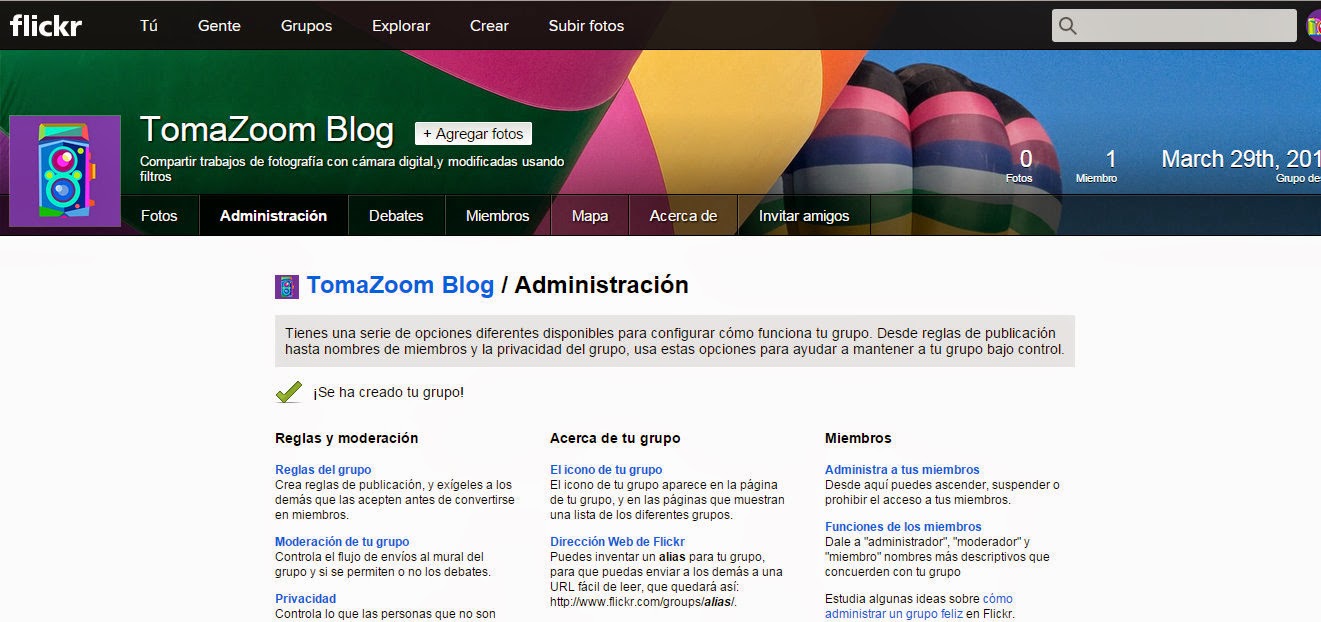Open the Debates tab
1321x622 pixels.
(396, 215)
